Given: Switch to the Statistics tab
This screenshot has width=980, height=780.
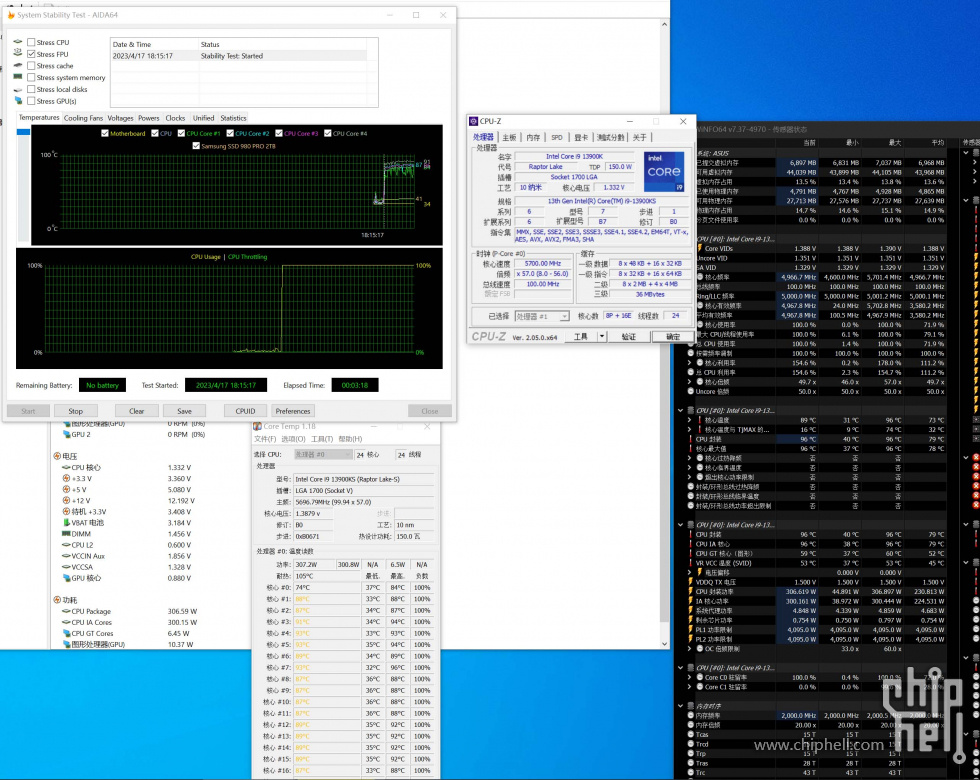Looking at the screenshot, I should 233,118.
